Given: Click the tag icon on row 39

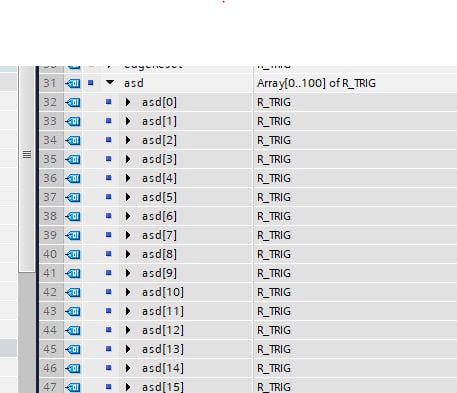Looking at the screenshot, I should click(73, 235).
